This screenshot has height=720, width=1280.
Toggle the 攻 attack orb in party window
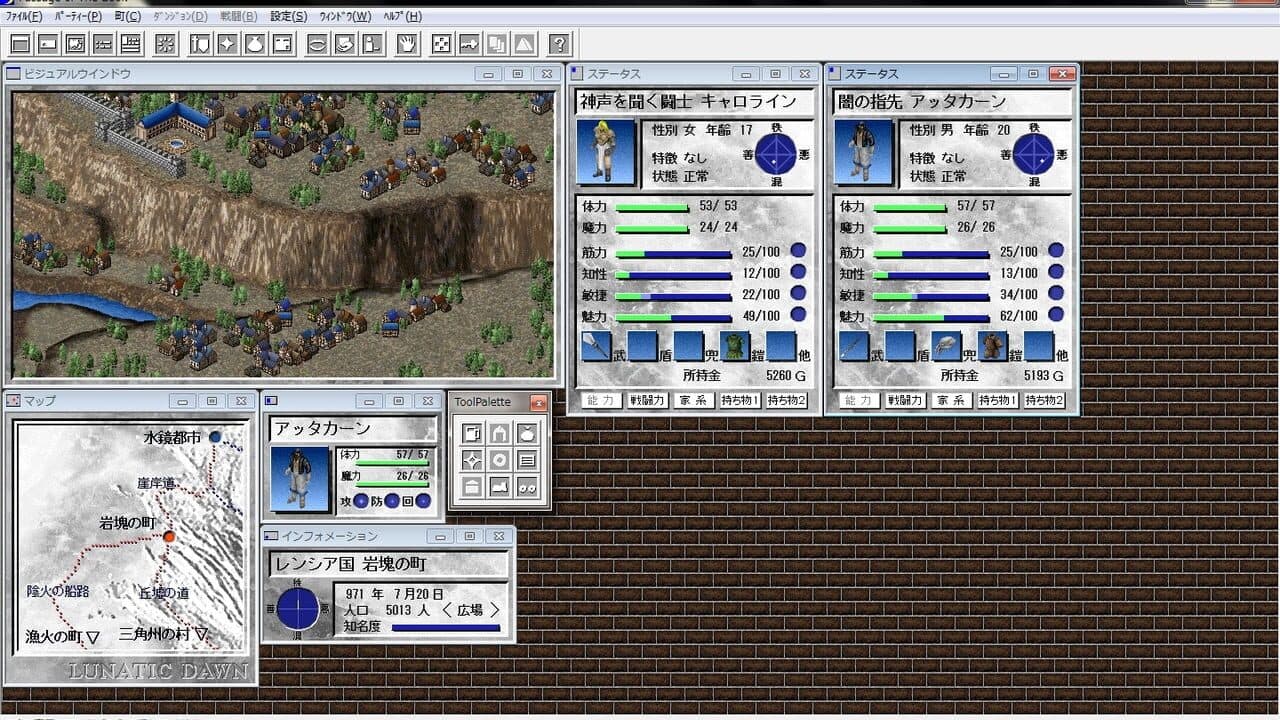(x=361, y=501)
